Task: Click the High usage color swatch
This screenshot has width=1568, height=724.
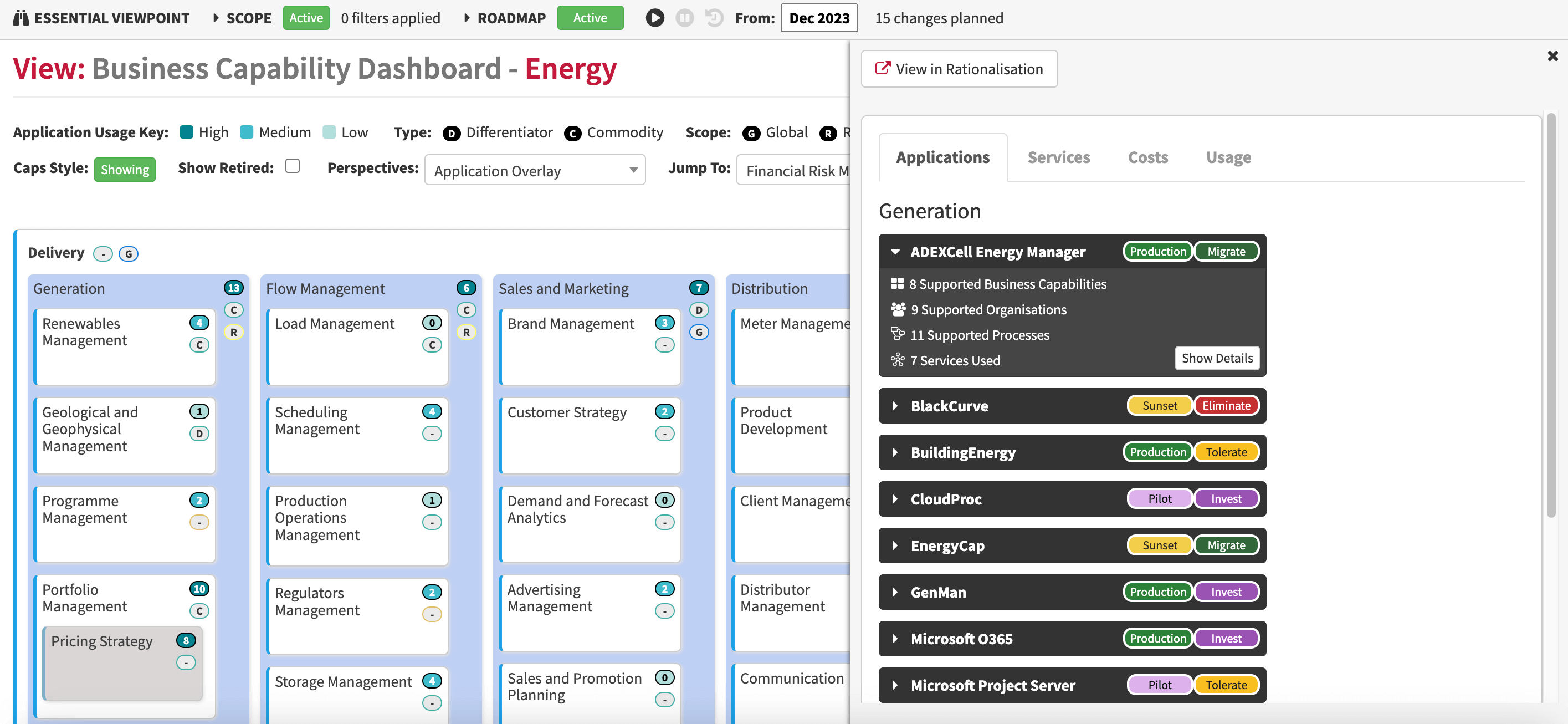Action: (x=187, y=132)
